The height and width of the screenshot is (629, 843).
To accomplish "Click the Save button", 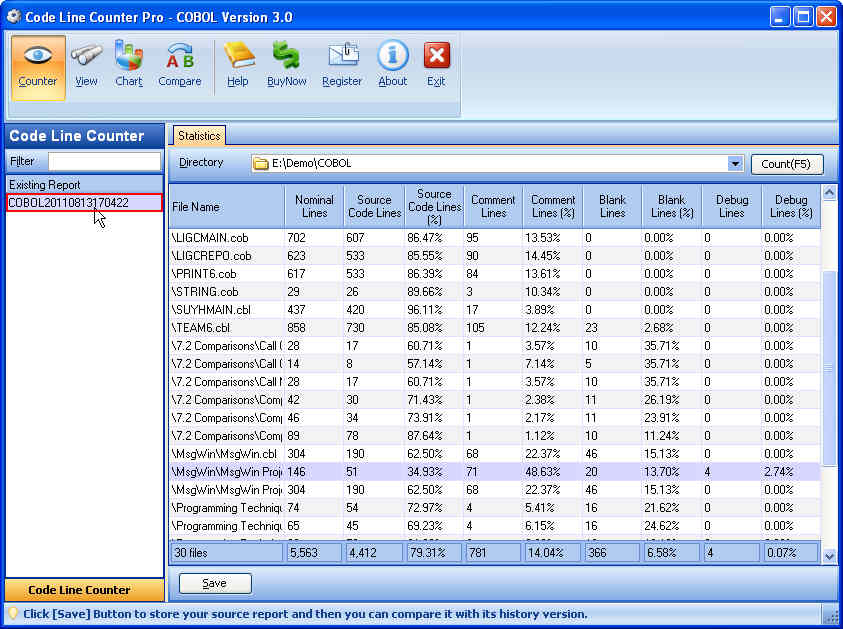I will click(215, 583).
